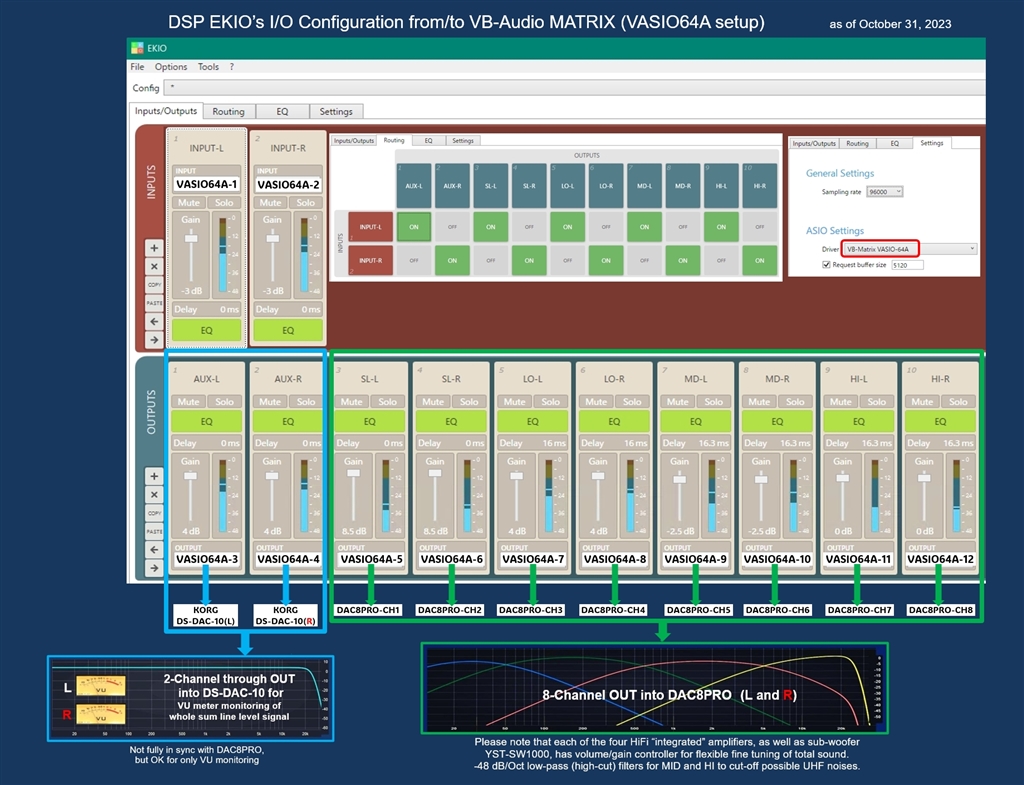Open the Config combo box
The height and width of the screenshot is (785, 1024).
[x=575, y=88]
